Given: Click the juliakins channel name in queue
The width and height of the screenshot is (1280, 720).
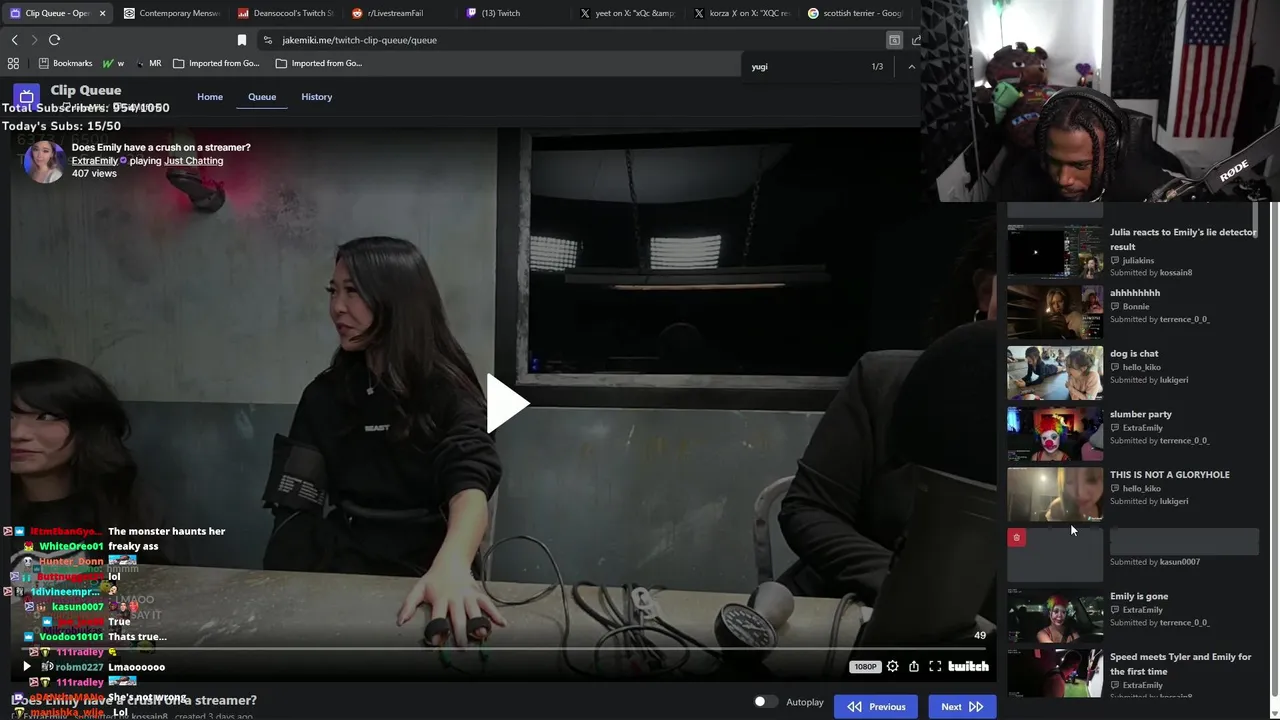Looking at the screenshot, I should (x=1138, y=261).
